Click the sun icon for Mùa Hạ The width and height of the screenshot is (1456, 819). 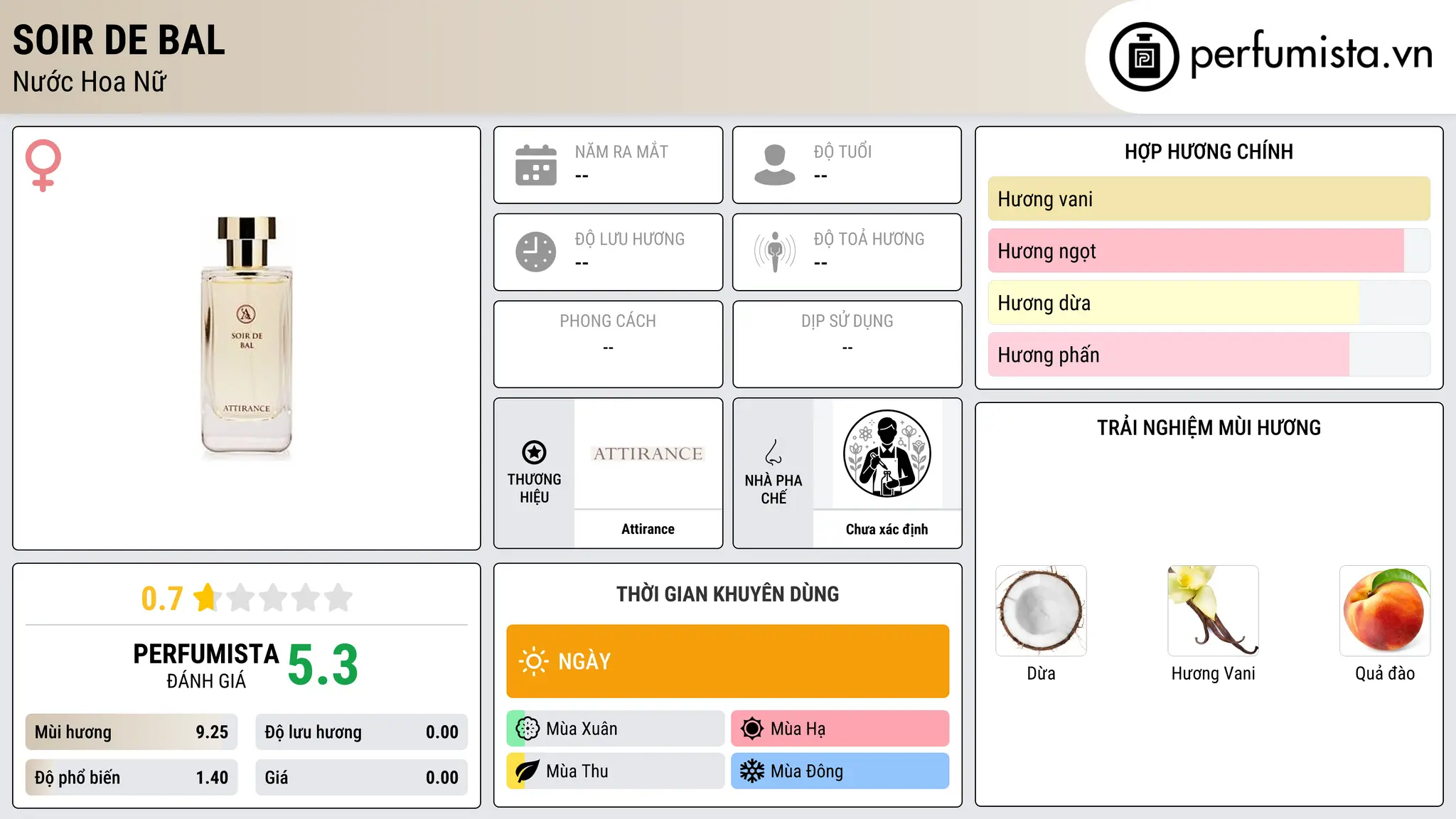[x=752, y=729]
